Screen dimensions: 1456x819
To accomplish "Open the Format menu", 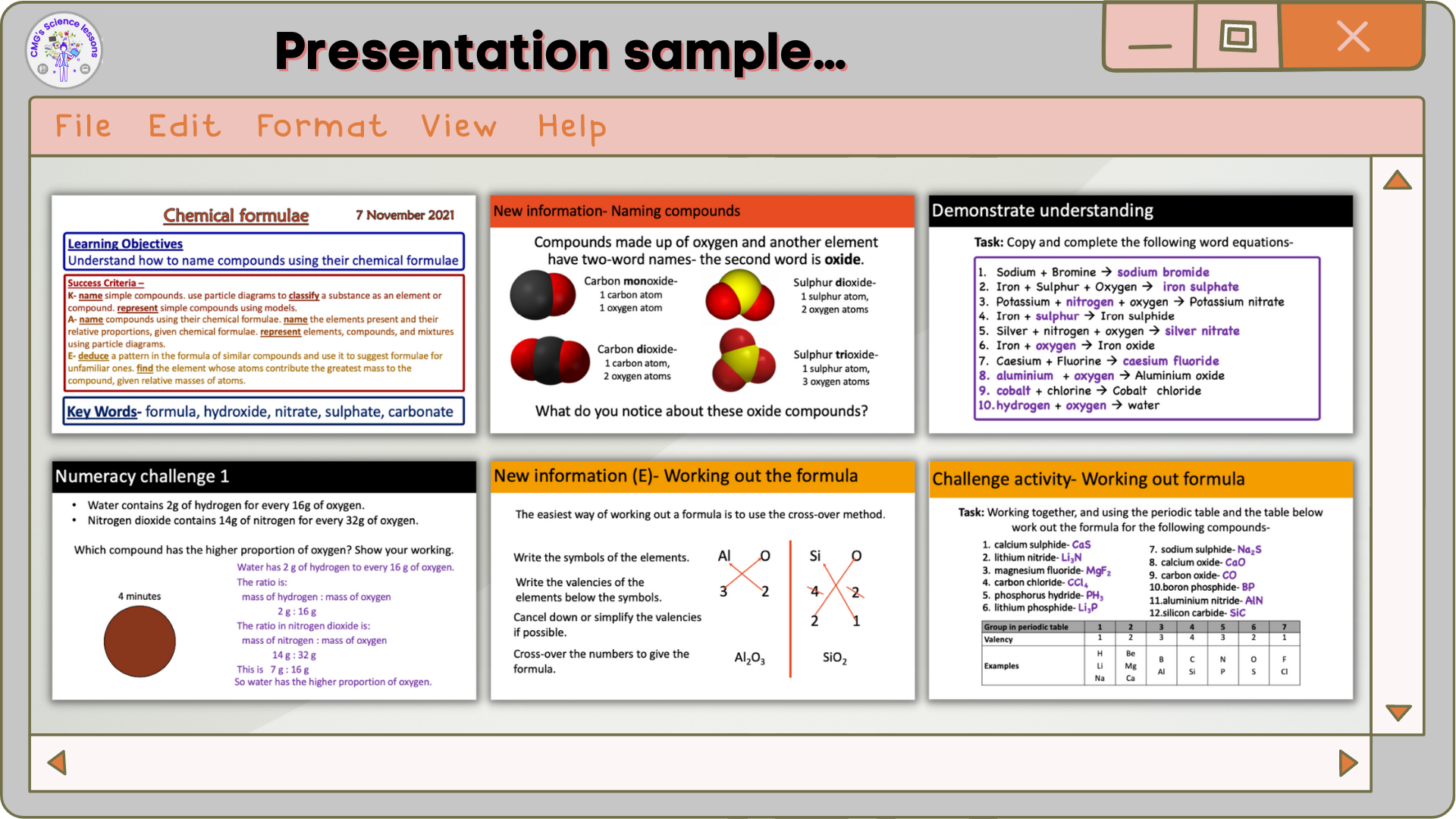I will tap(321, 126).
